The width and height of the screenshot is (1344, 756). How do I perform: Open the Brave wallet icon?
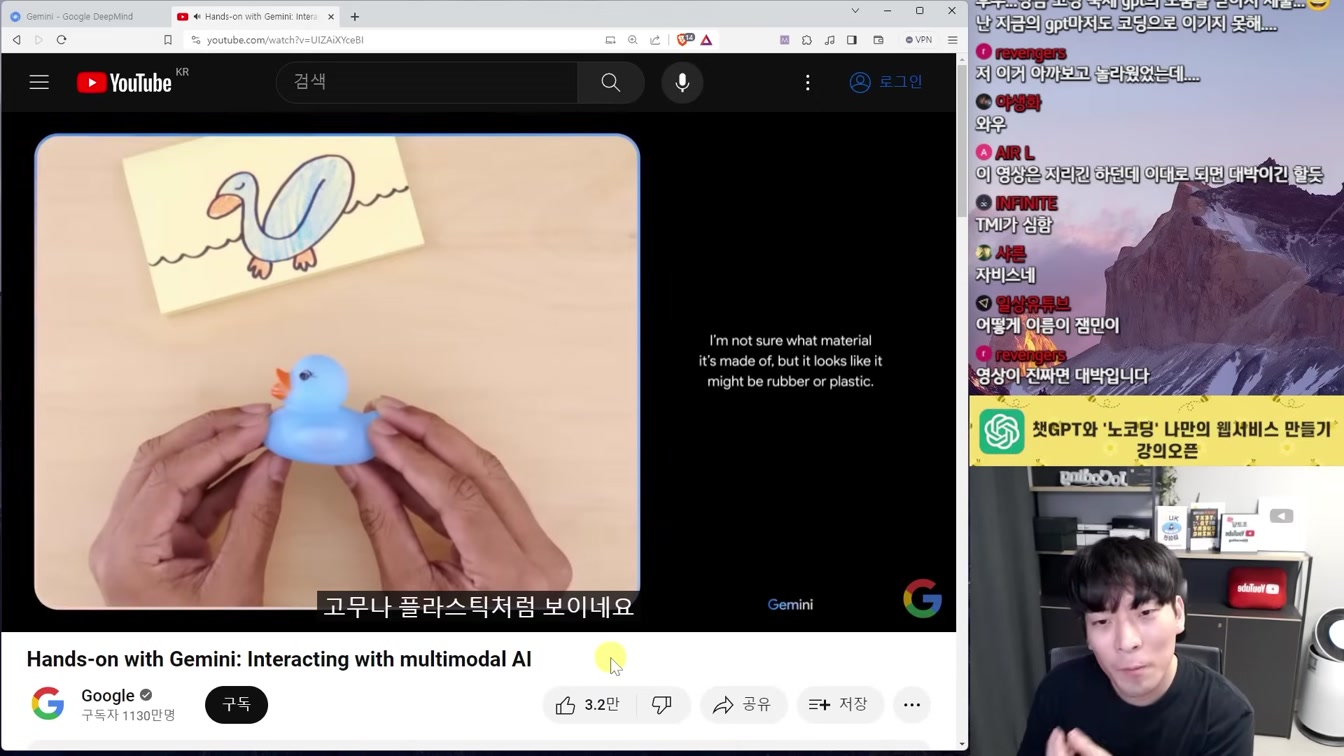click(878, 40)
